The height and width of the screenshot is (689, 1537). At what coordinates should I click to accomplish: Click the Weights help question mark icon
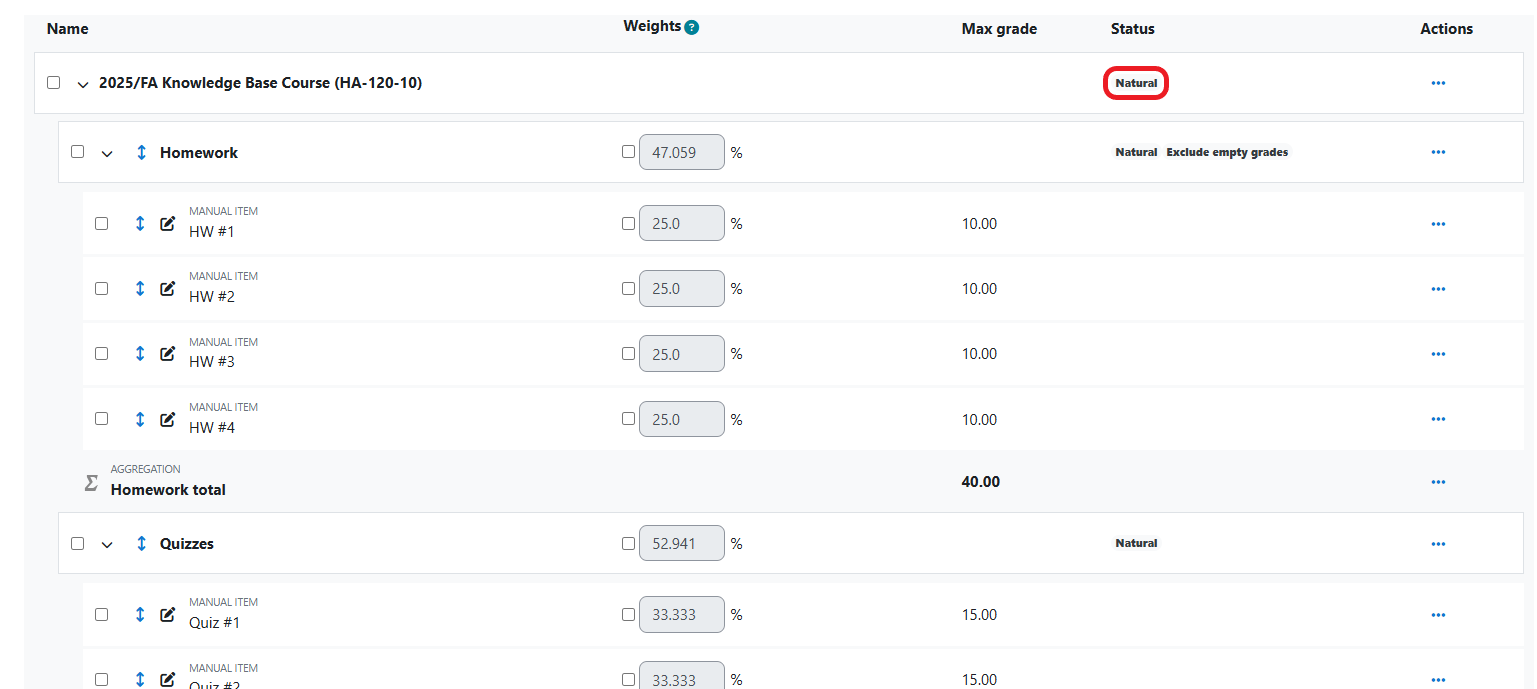click(691, 28)
